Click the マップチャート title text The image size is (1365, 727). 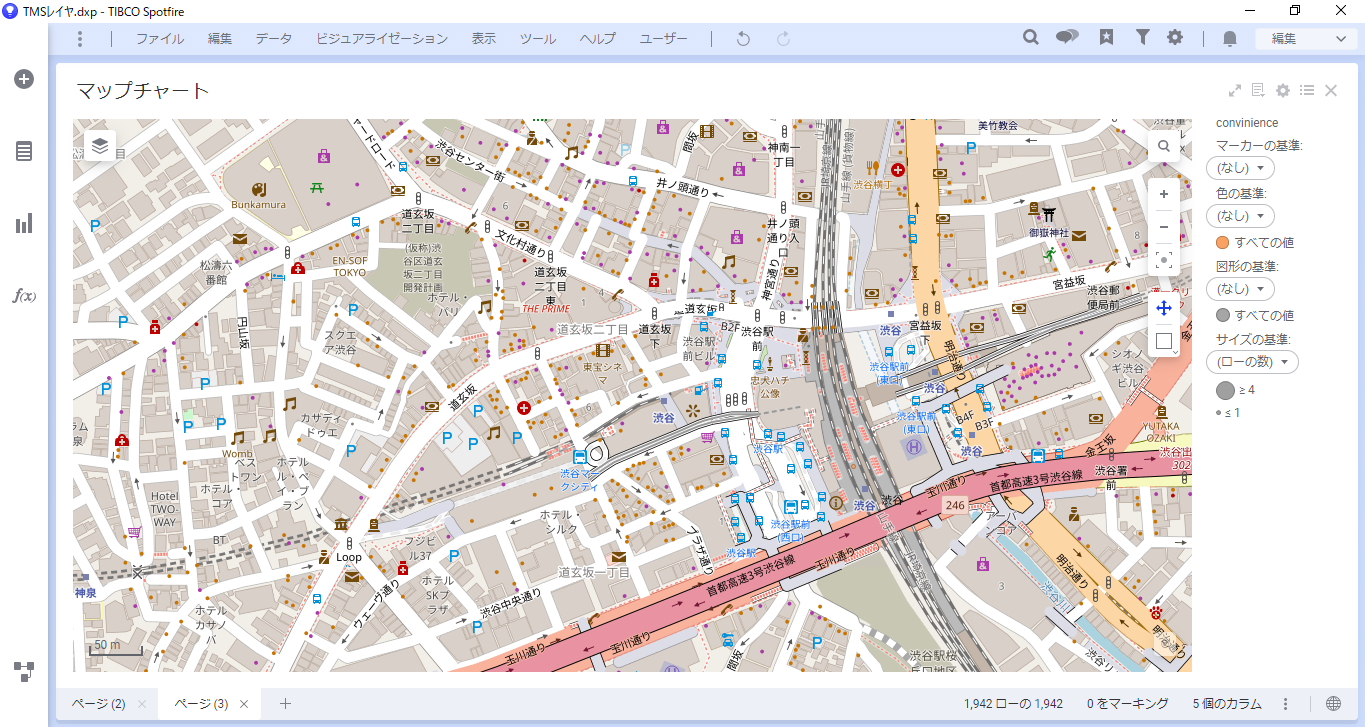[143, 91]
